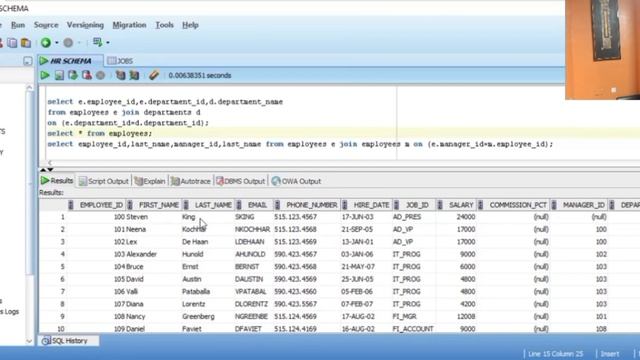Select the Autotrace tab
This screenshot has width=640, height=360.
pos(191,181)
